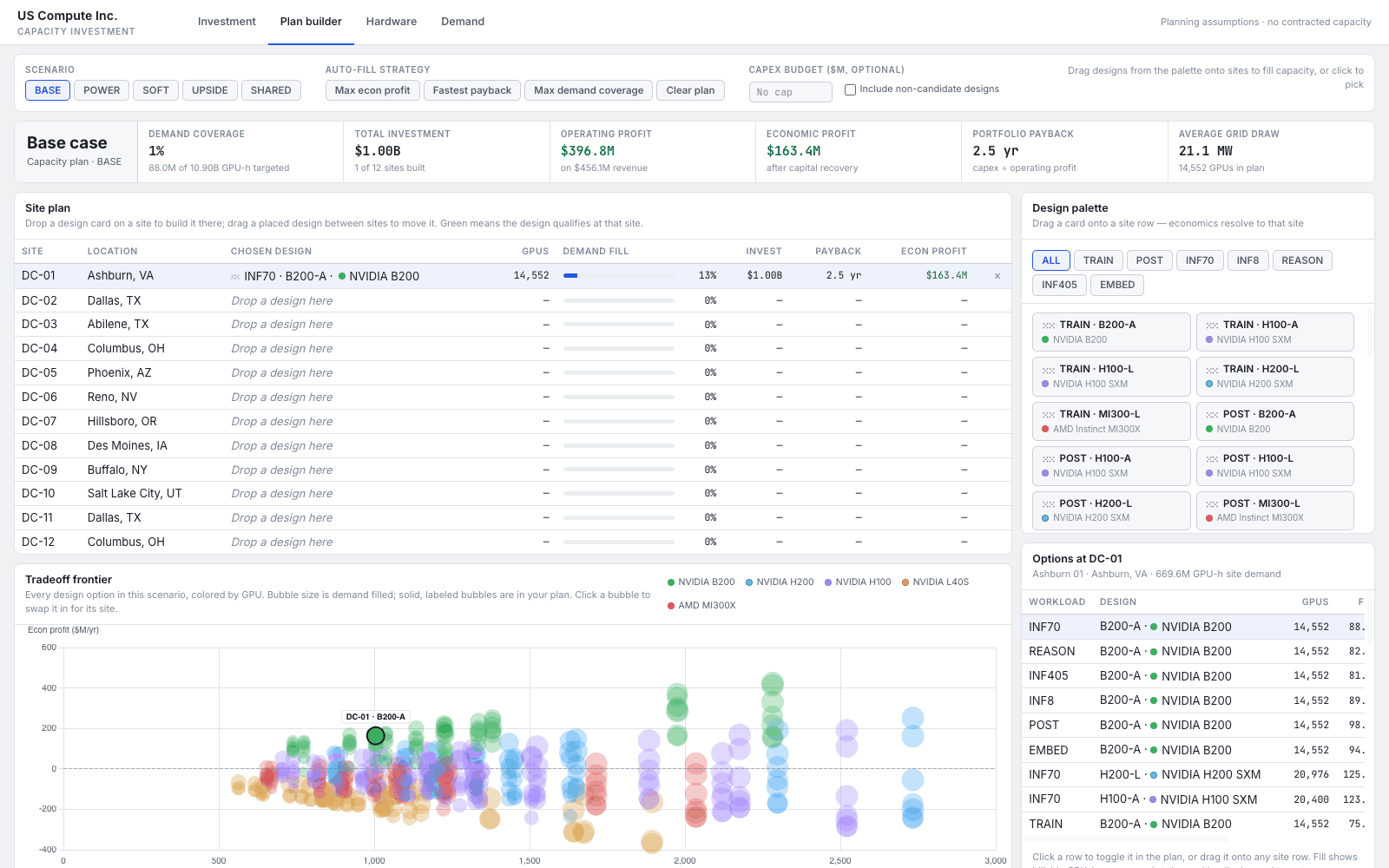
Task: Click the capex budget input field
Action: click(791, 92)
